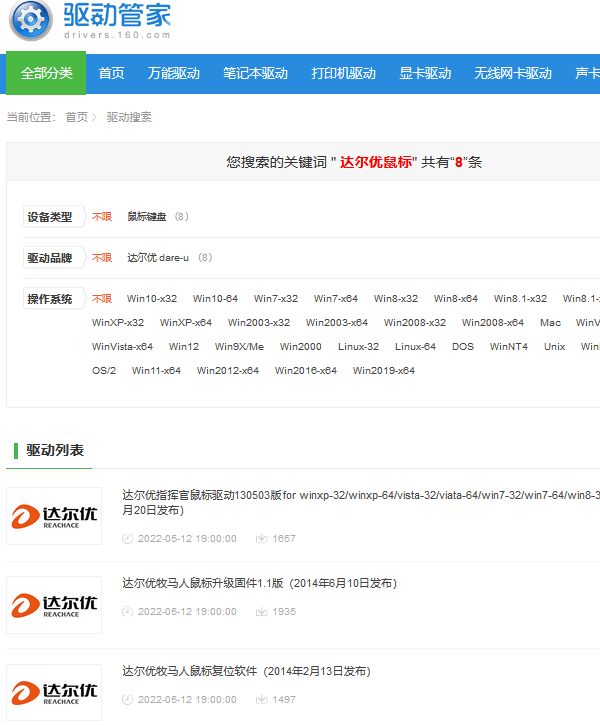600x726 pixels.
Task: Click clock icon on 复位软件 row
Action: (127, 700)
